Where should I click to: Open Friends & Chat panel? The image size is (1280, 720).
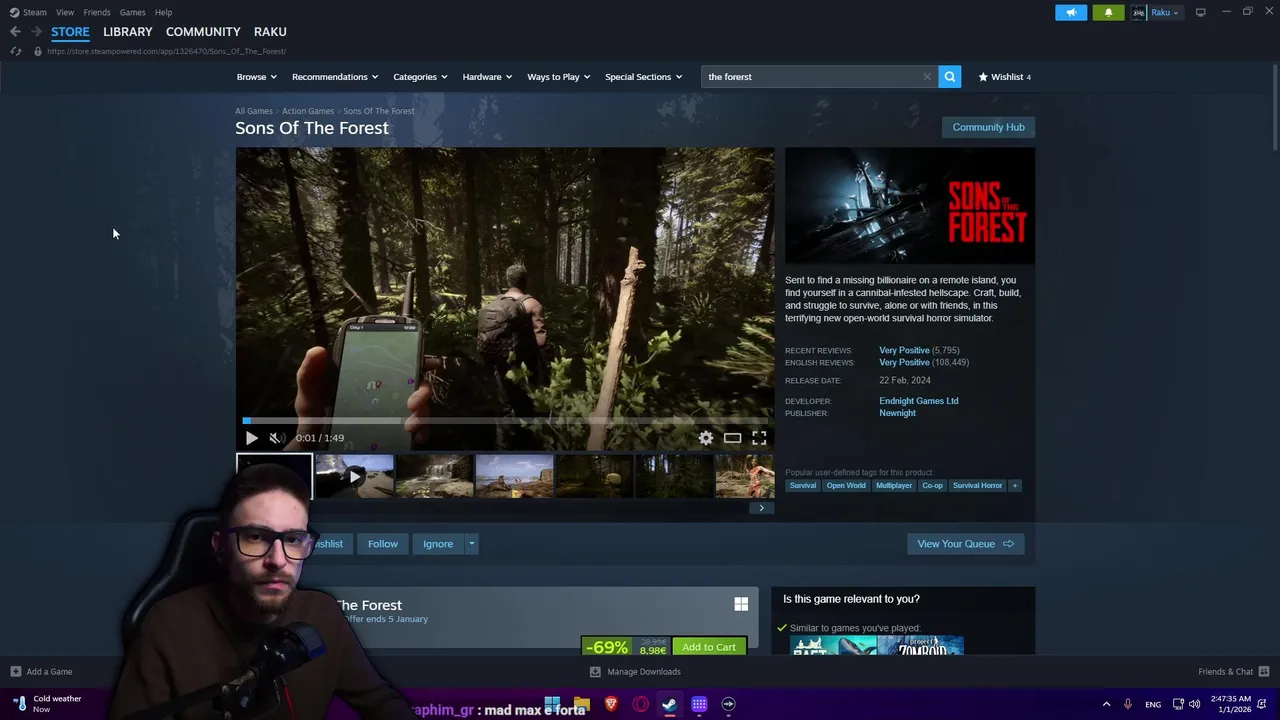(x=1233, y=672)
